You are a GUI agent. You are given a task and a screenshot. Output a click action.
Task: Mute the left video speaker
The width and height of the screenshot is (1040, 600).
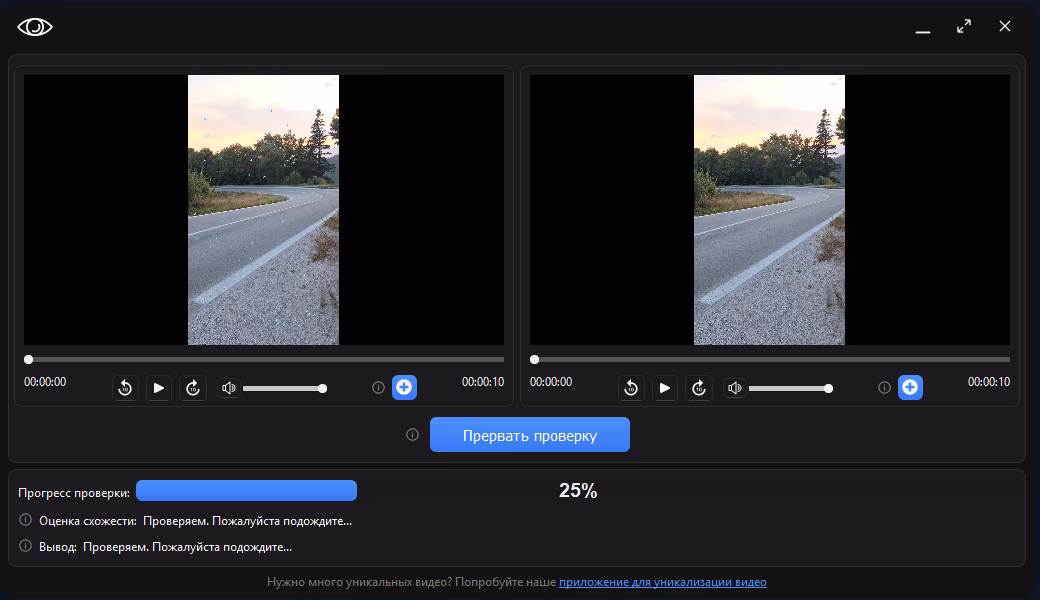coord(229,388)
